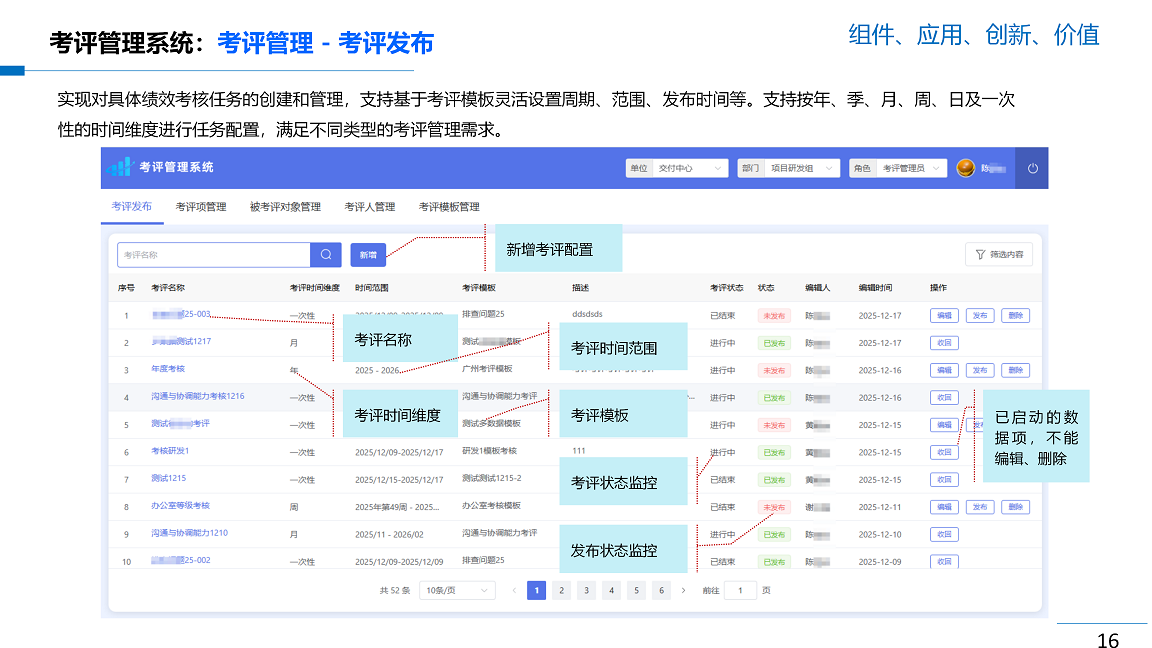Click the power logout icon
The height and width of the screenshot is (648, 1152).
1032,168
